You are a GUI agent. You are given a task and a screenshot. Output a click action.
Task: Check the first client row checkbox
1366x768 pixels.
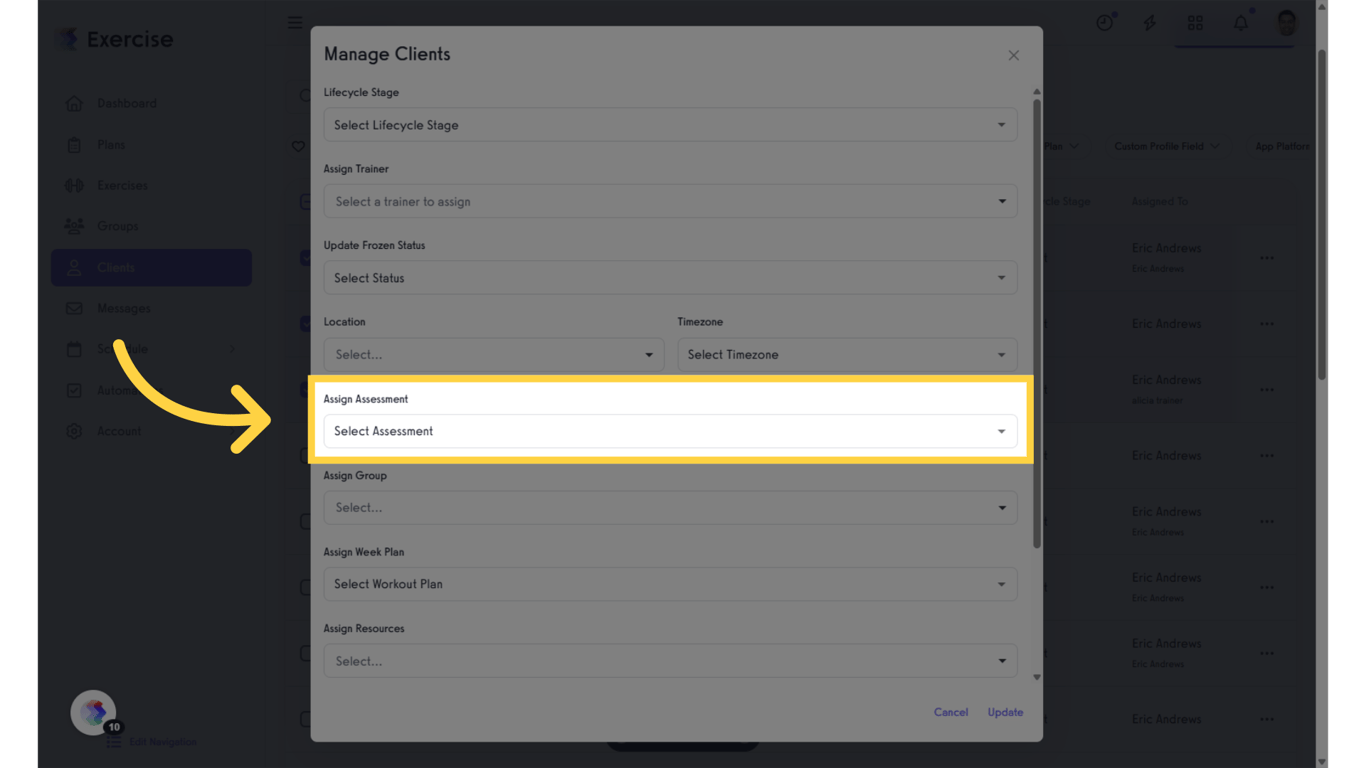click(x=305, y=201)
